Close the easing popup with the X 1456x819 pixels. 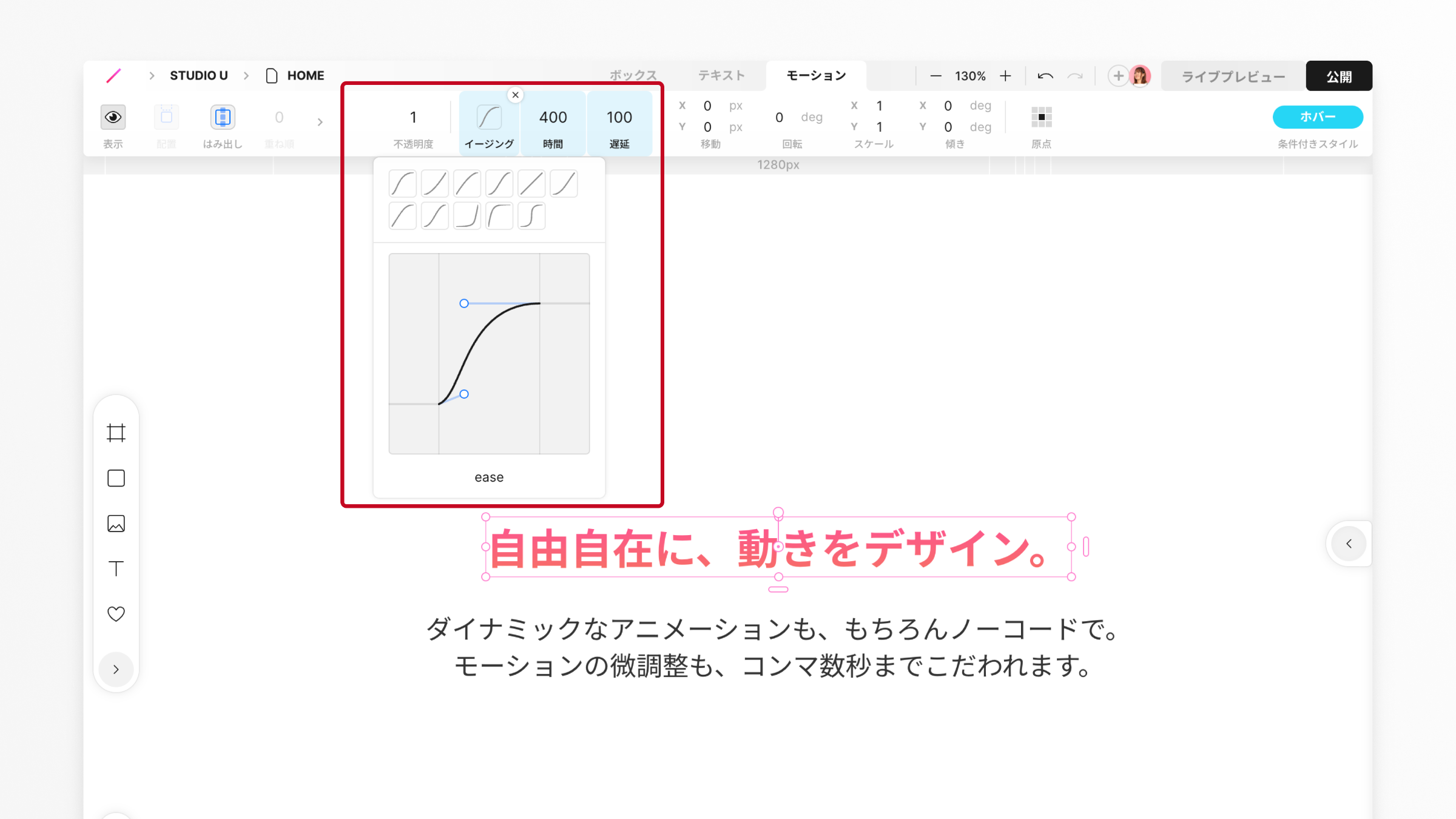click(x=515, y=95)
